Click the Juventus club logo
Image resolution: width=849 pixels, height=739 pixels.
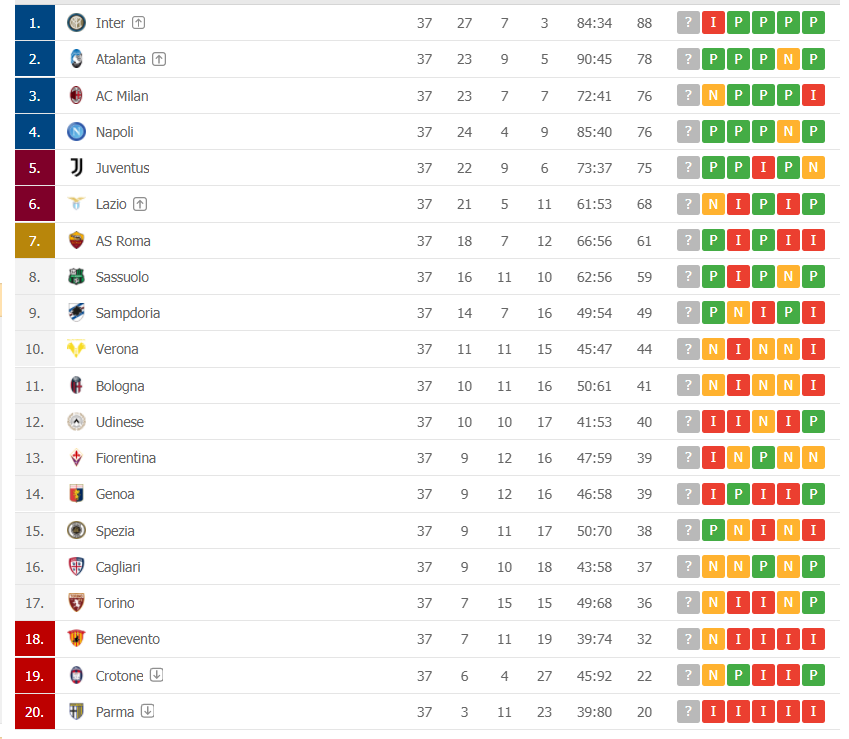pos(76,168)
